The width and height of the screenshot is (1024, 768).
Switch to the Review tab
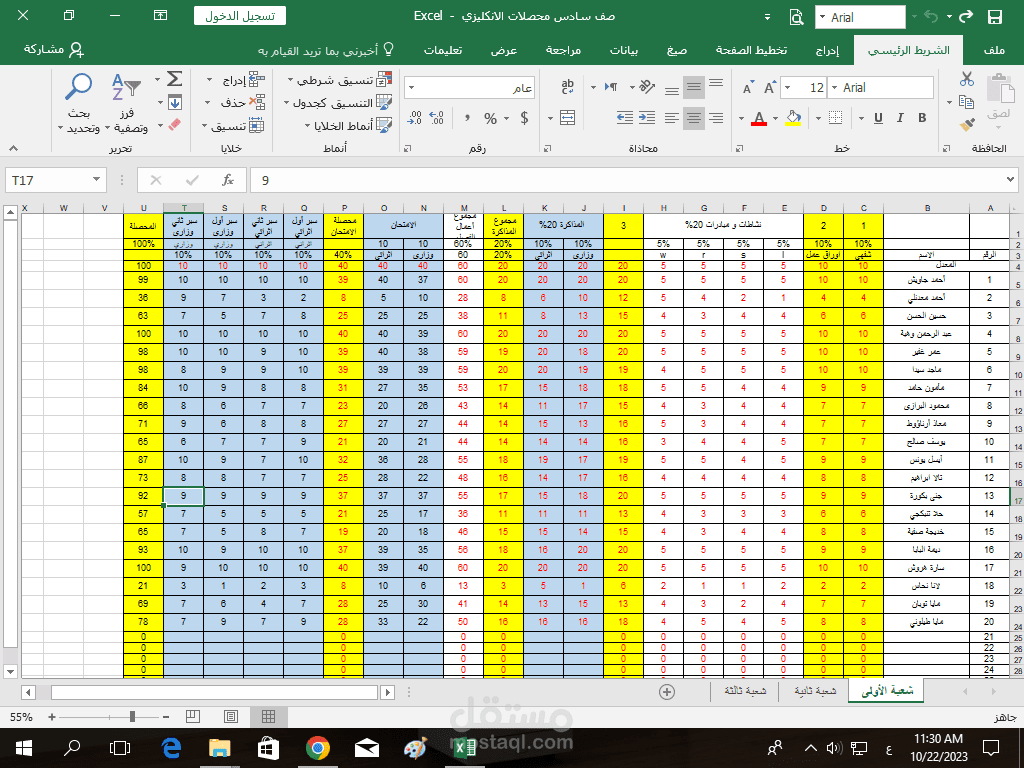click(564, 50)
